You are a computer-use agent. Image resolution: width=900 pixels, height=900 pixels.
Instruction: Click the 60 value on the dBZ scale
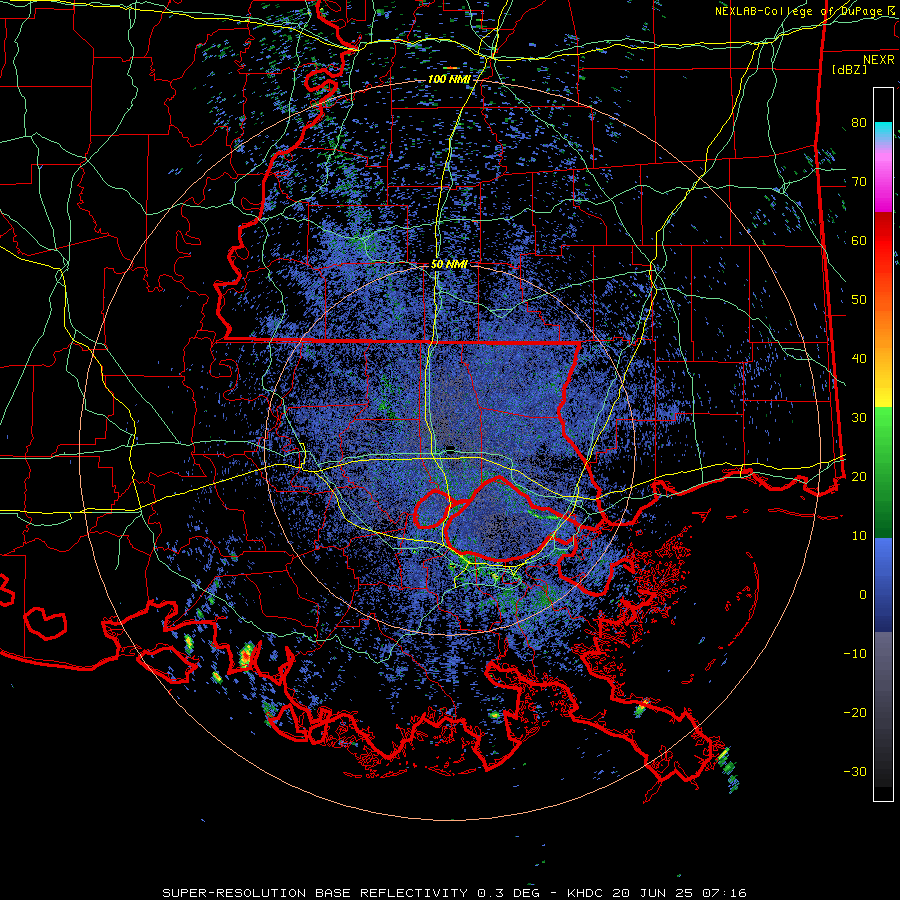pos(859,240)
